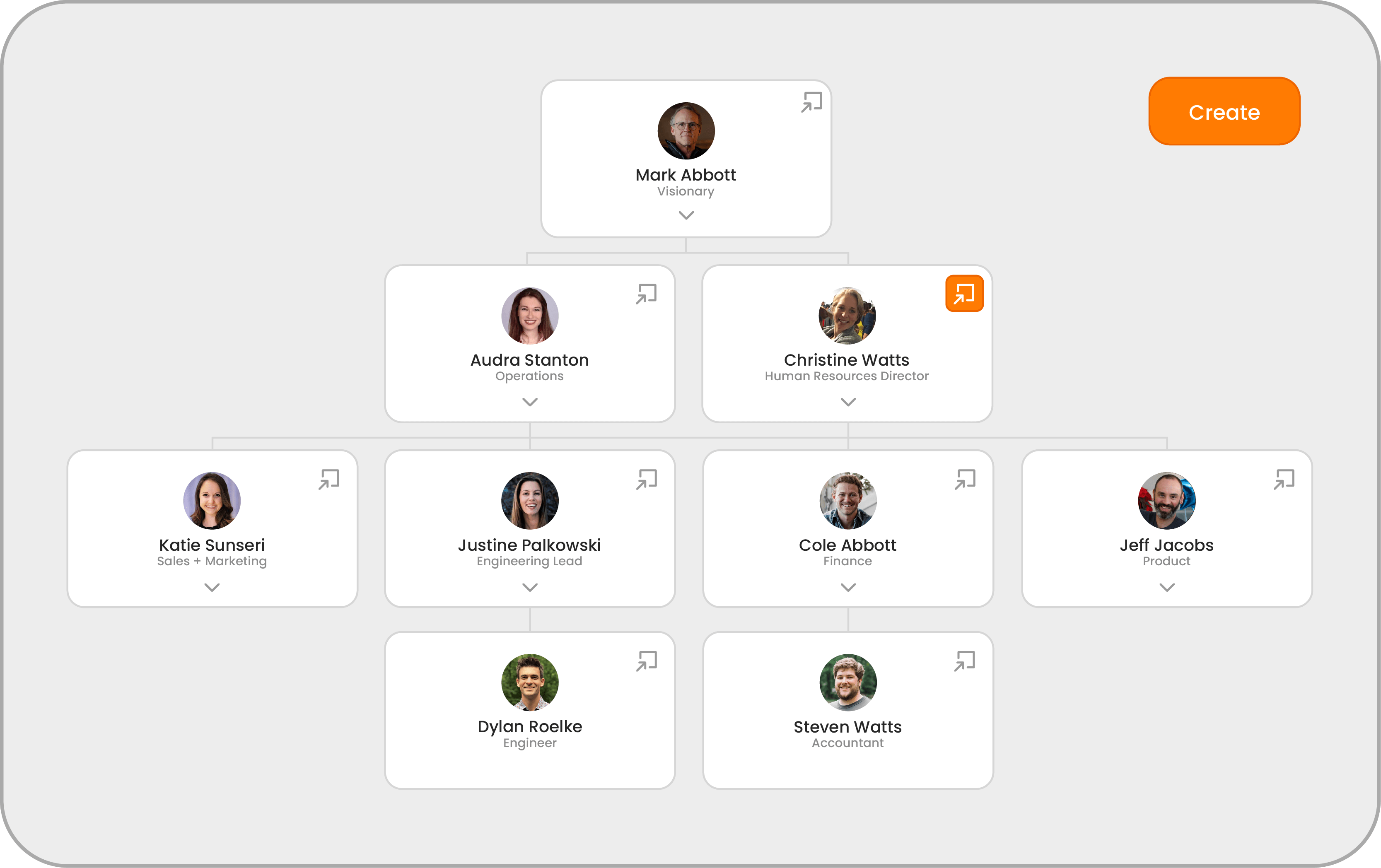Click the Steven Watts name label
Image resolution: width=1381 pixels, height=868 pixels.
point(847,727)
